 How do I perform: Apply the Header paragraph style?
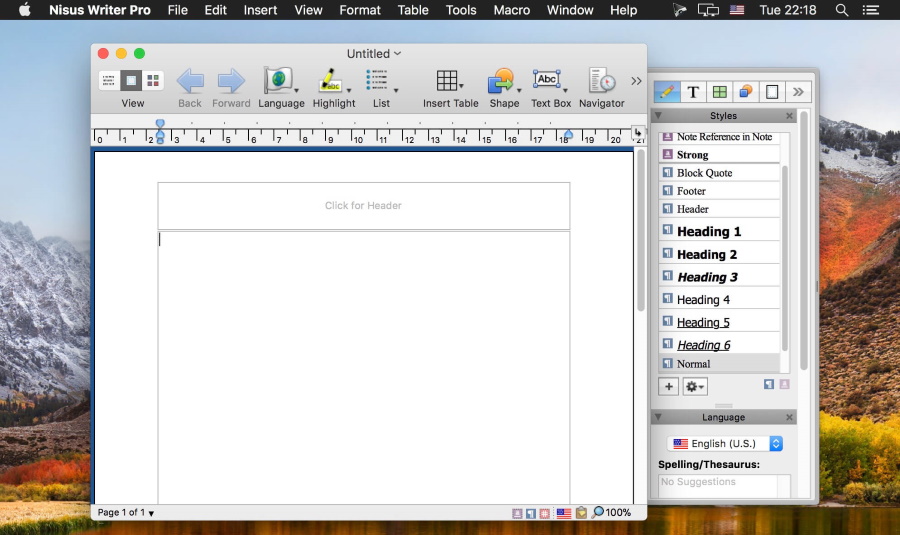point(719,209)
